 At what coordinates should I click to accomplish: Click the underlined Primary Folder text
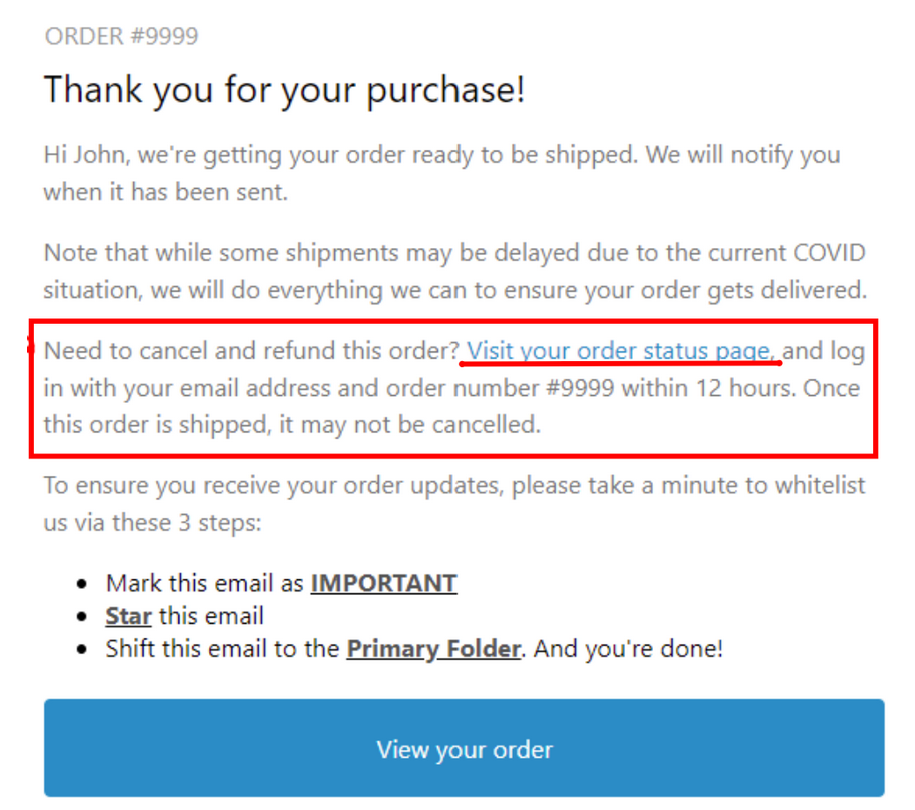pyautogui.click(x=434, y=649)
